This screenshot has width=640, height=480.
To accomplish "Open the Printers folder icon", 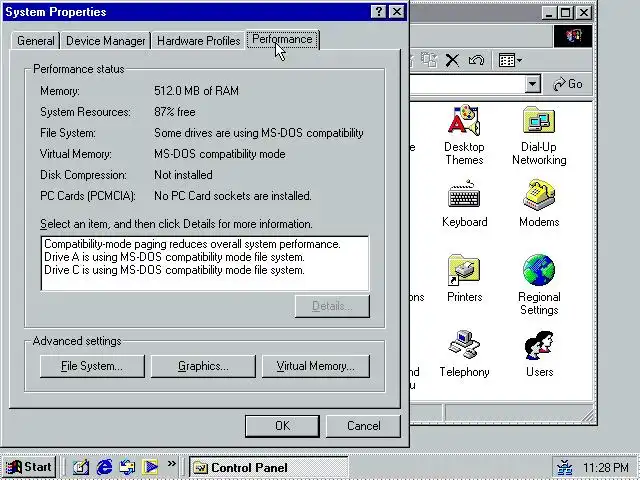I will tap(464, 278).
